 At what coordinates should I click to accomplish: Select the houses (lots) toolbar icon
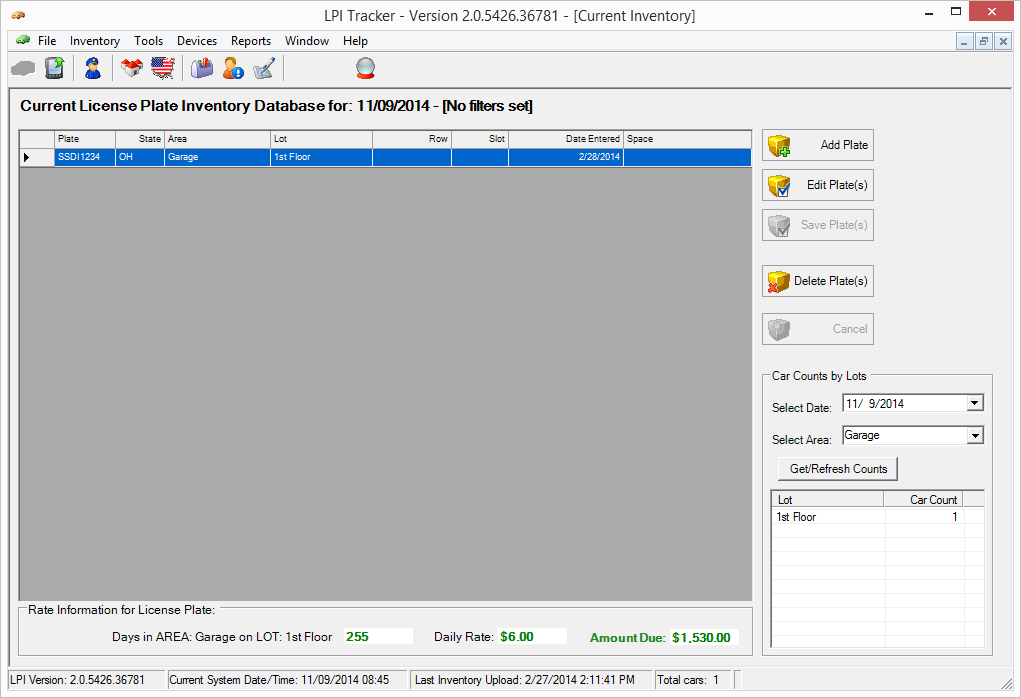(x=131, y=68)
